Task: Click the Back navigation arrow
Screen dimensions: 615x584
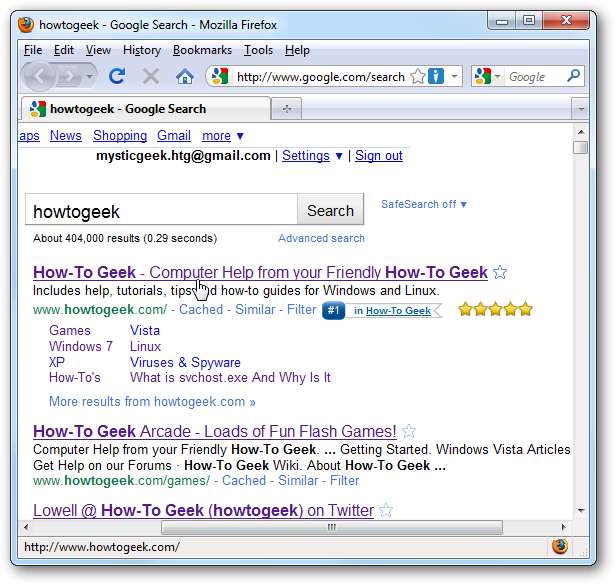Action: pyautogui.click(x=38, y=76)
